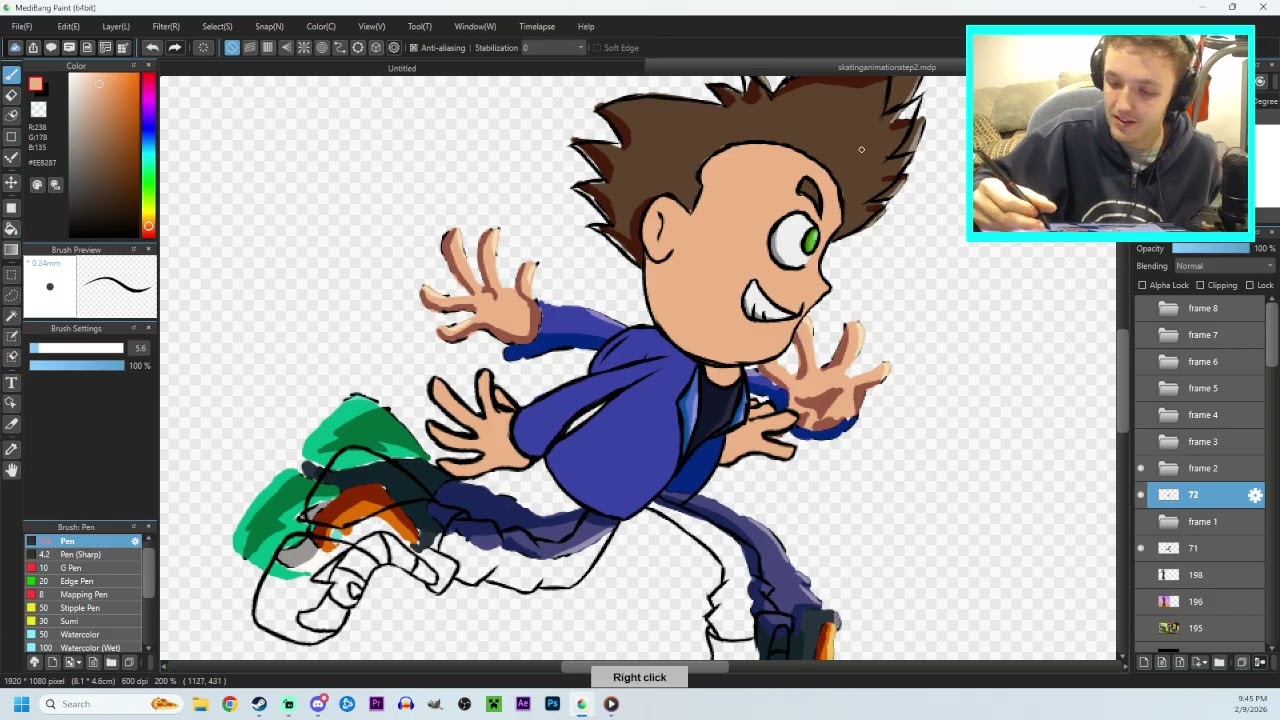Image resolution: width=1280 pixels, height=720 pixels.
Task: Enable concentric circle snap guide
Action: 322,48
